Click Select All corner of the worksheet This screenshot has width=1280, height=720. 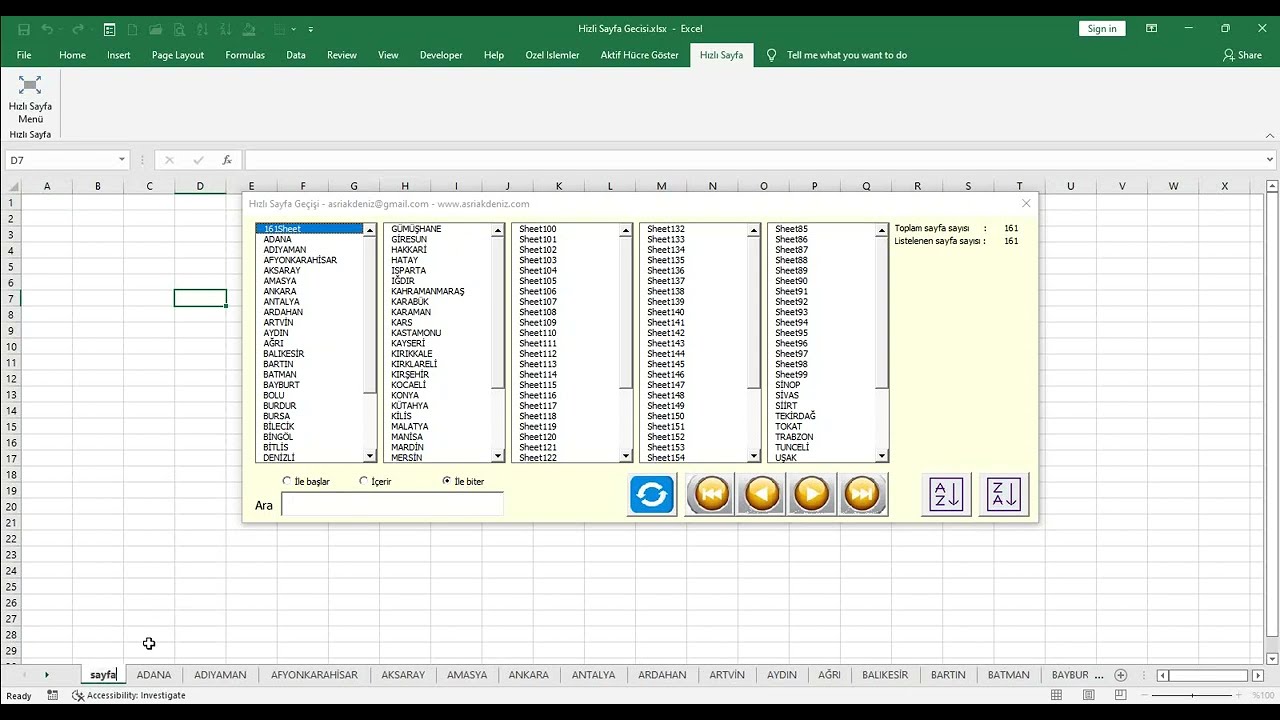click(x=13, y=186)
